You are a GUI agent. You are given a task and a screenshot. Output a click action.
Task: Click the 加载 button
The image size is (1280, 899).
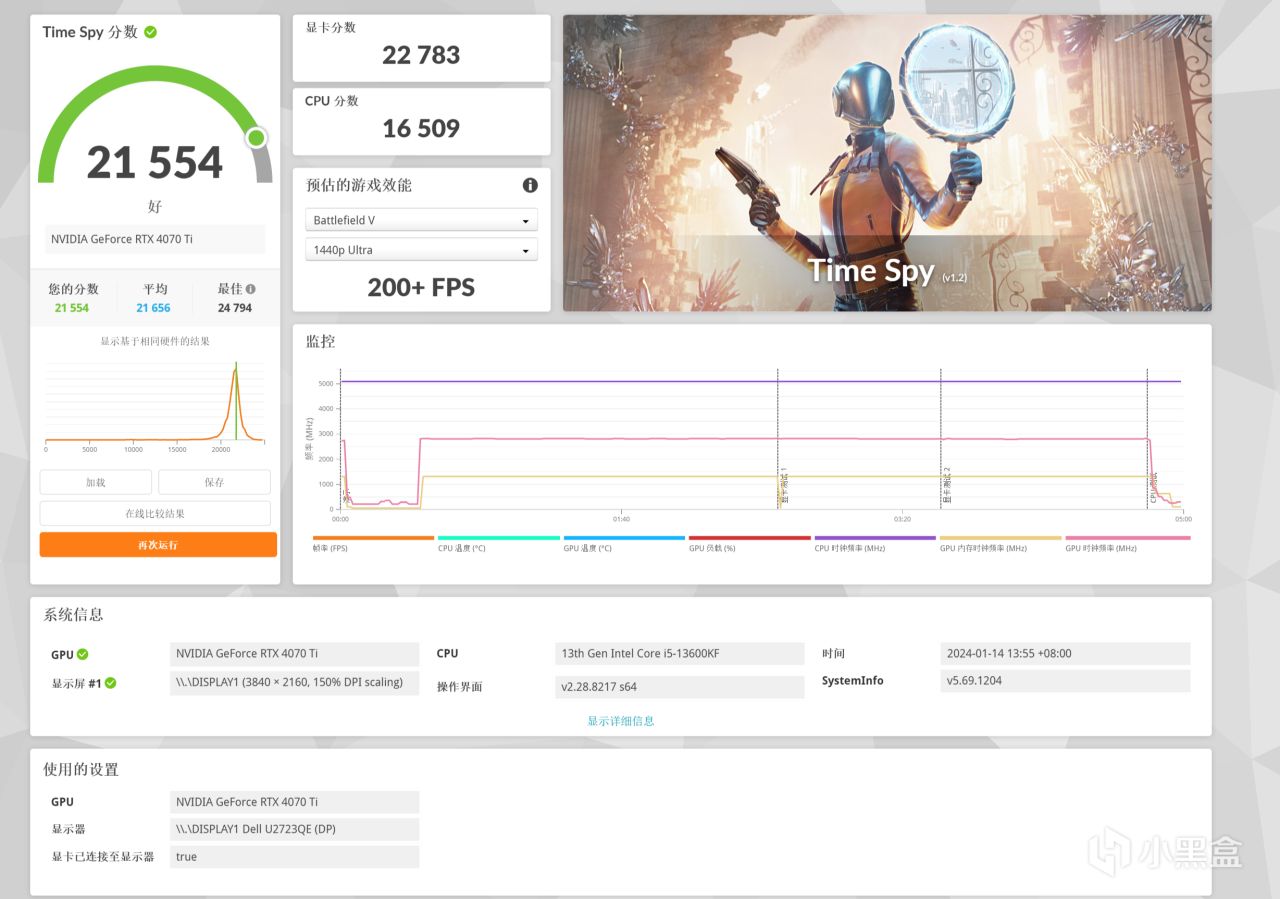pyautogui.click(x=96, y=482)
